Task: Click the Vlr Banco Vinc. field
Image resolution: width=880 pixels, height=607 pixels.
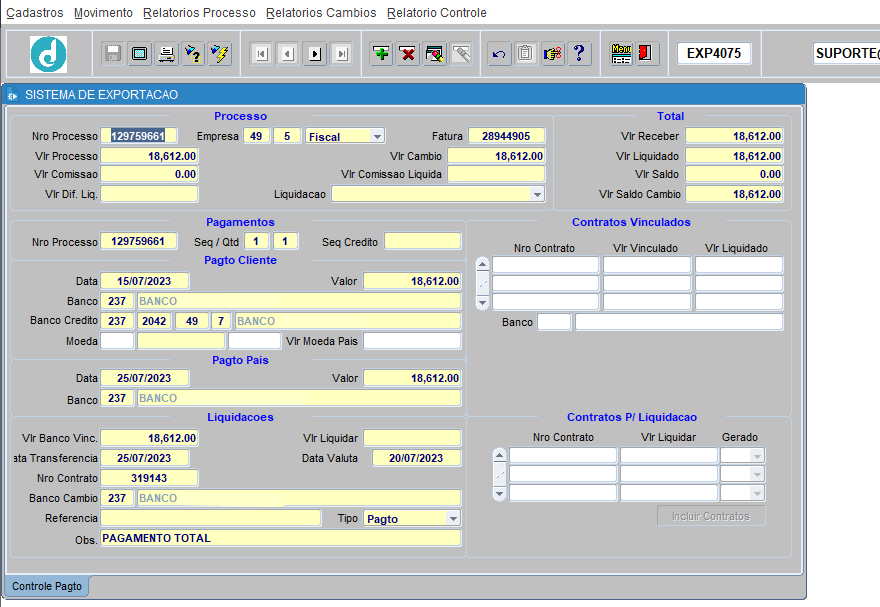Action: (149, 438)
